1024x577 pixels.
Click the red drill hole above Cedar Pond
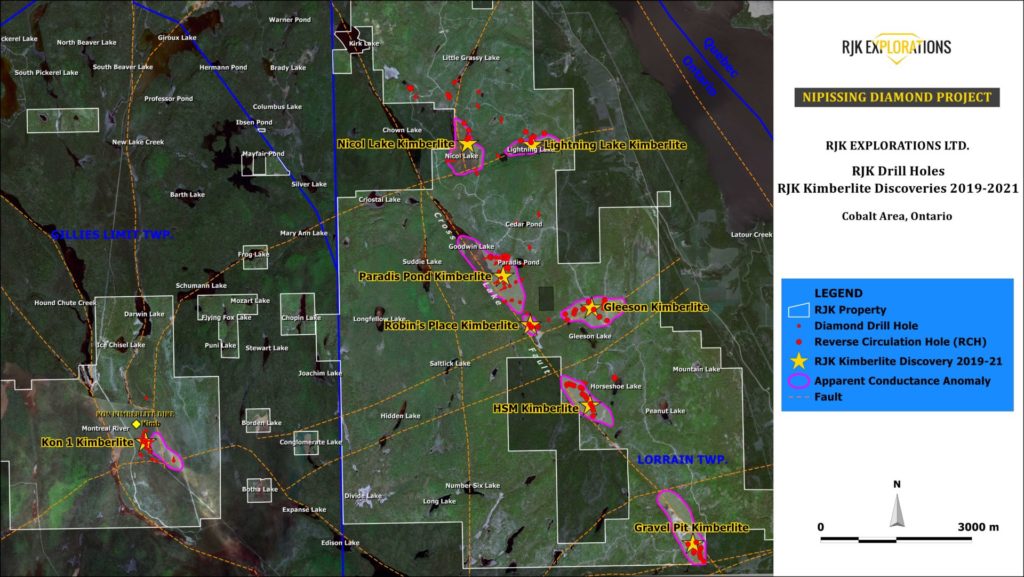pos(539,214)
